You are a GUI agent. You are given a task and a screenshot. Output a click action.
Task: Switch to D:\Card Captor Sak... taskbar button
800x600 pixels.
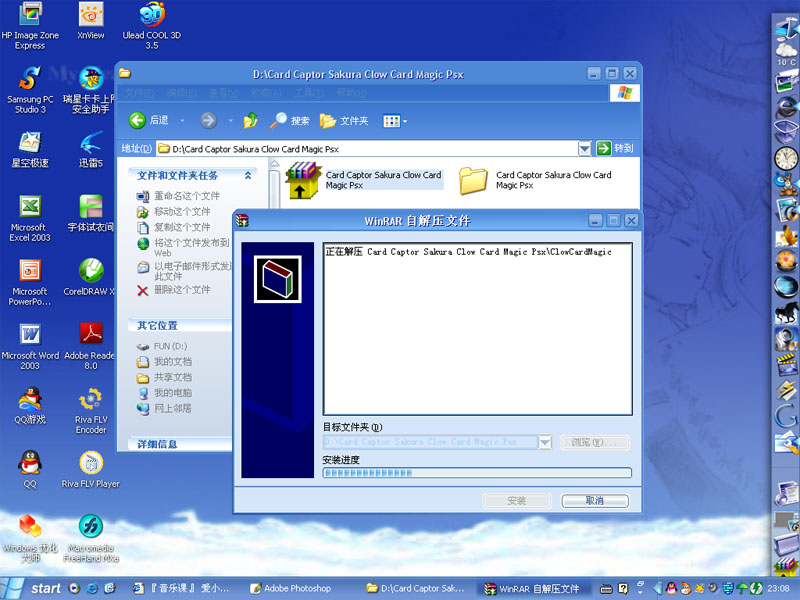pos(415,588)
